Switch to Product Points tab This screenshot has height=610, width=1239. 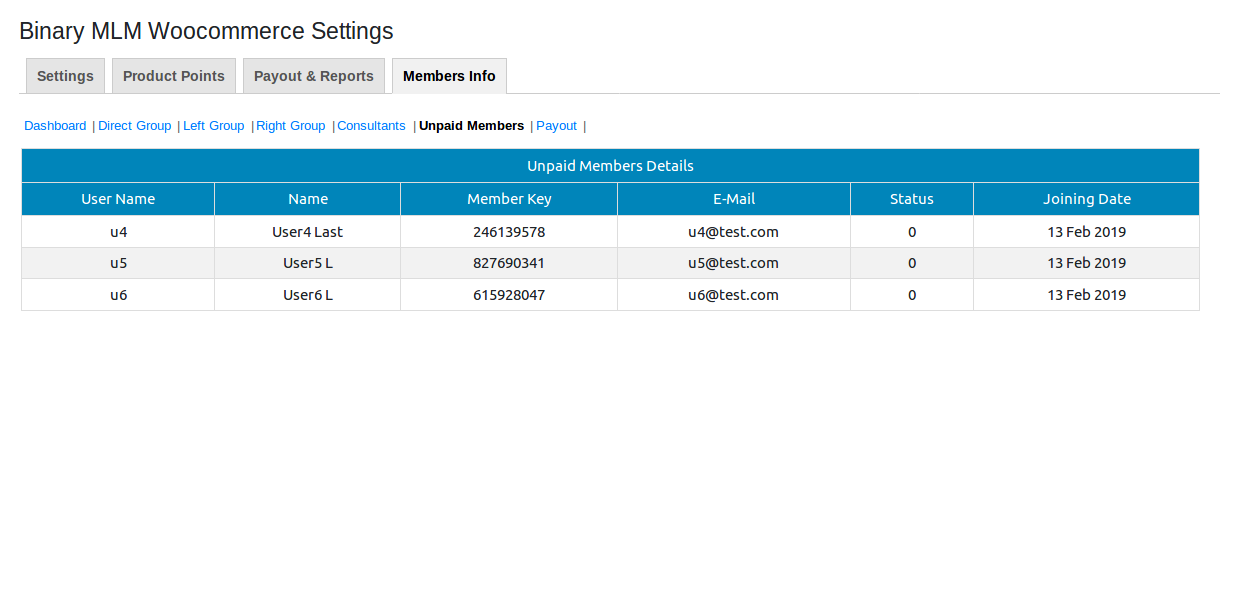[174, 76]
